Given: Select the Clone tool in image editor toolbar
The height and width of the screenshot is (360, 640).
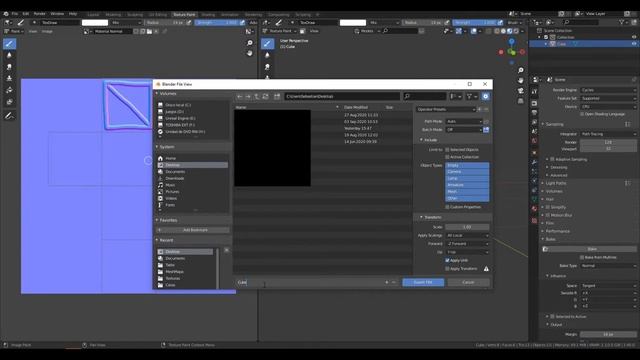Looking at the screenshot, I should (x=9, y=78).
